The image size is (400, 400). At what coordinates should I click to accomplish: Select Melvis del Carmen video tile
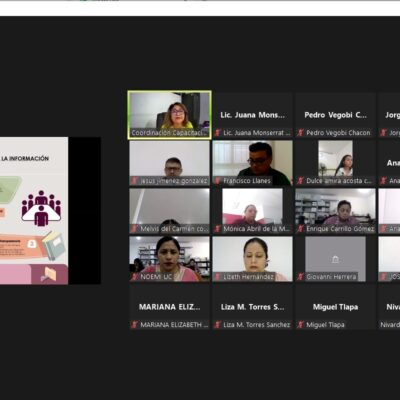(x=170, y=211)
